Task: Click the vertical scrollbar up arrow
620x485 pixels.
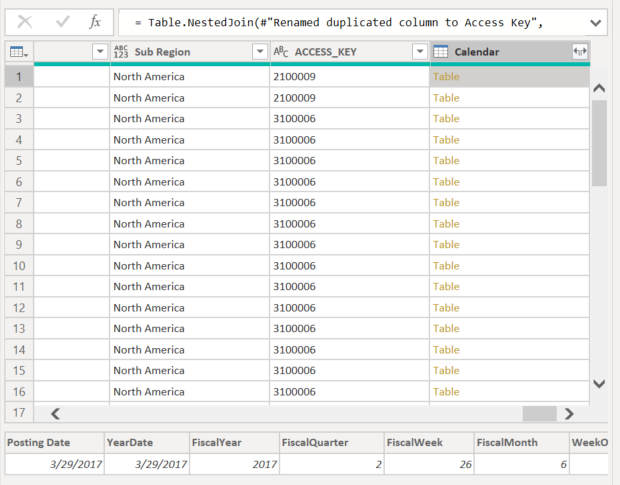Action: (x=599, y=88)
